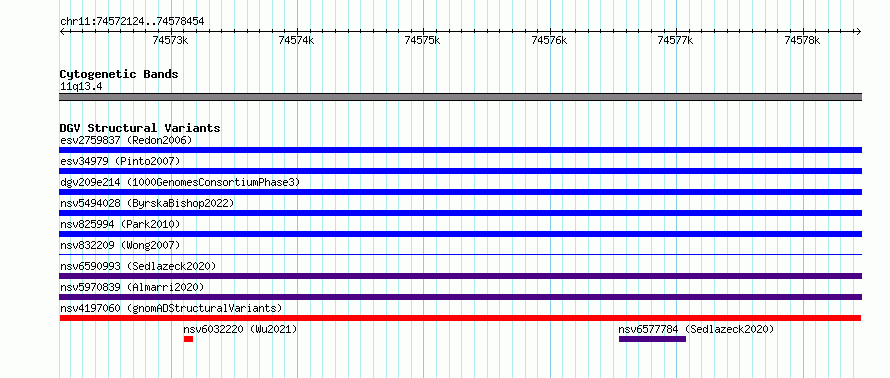Click the chr11:74572124..74578454 coordinate label
This screenshot has width=890, height=378.
132,22
